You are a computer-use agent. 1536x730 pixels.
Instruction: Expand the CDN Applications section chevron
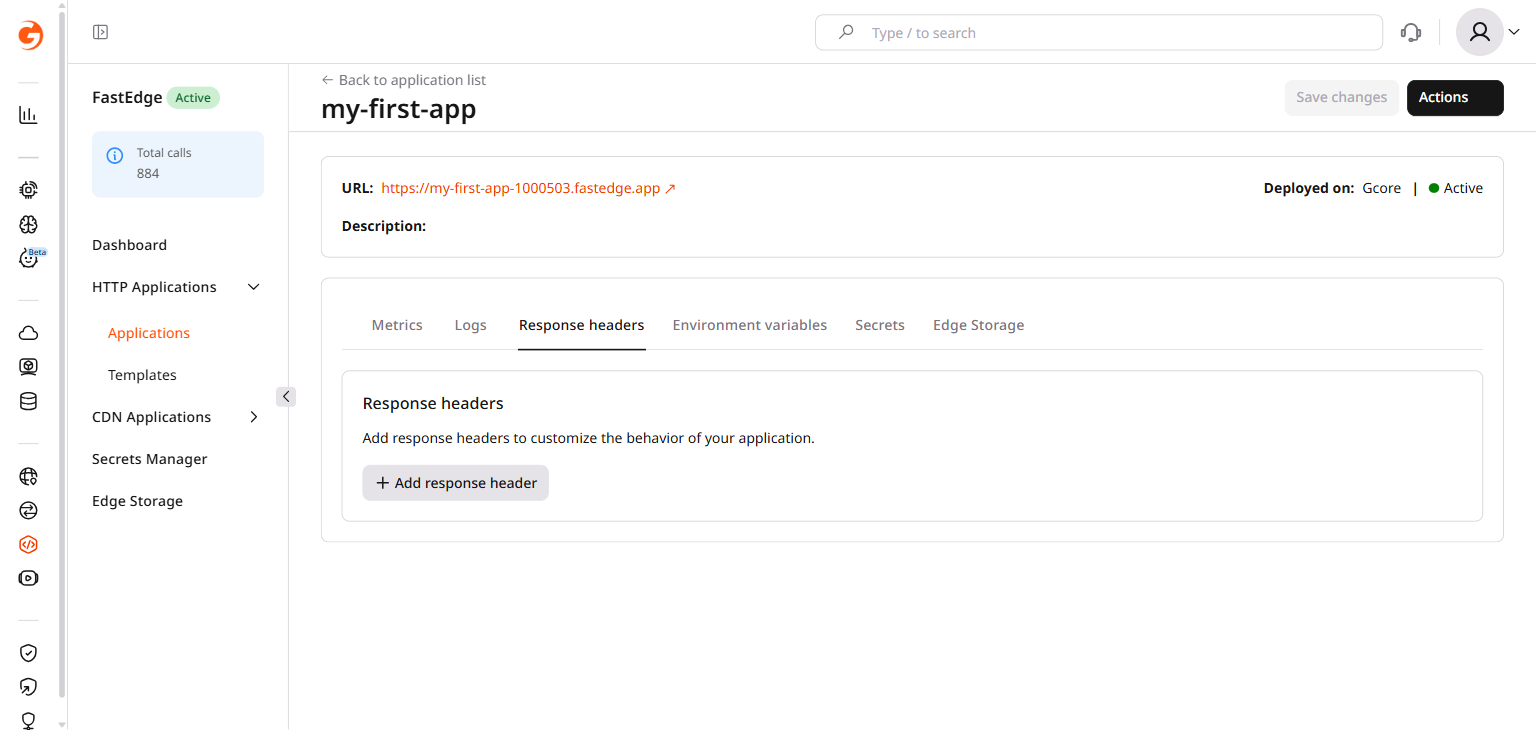pyautogui.click(x=254, y=417)
